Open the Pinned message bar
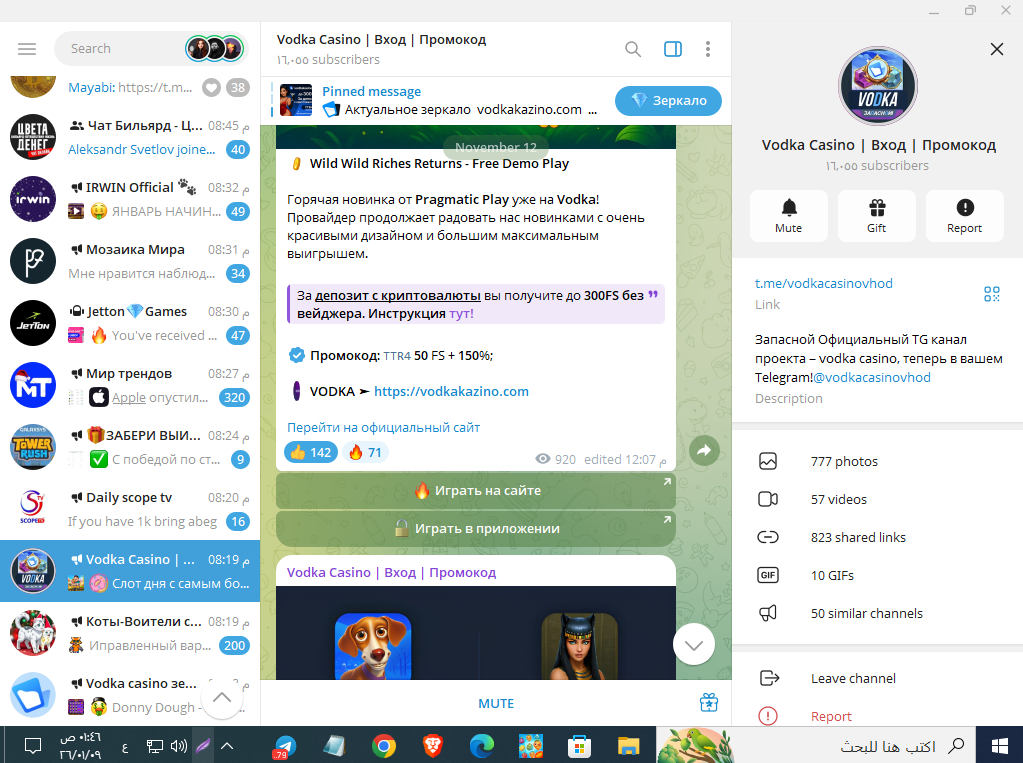 437,101
